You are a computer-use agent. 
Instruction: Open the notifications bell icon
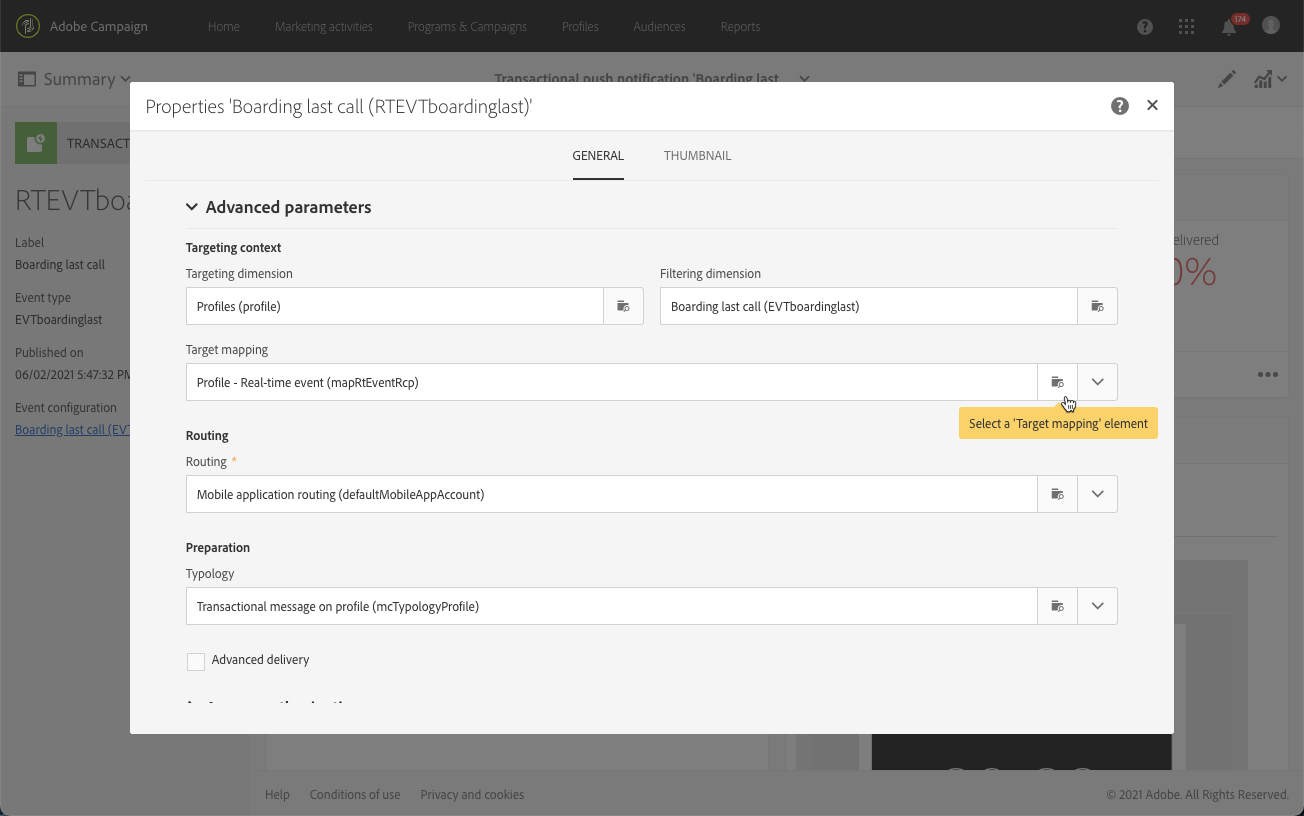point(1229,27)
